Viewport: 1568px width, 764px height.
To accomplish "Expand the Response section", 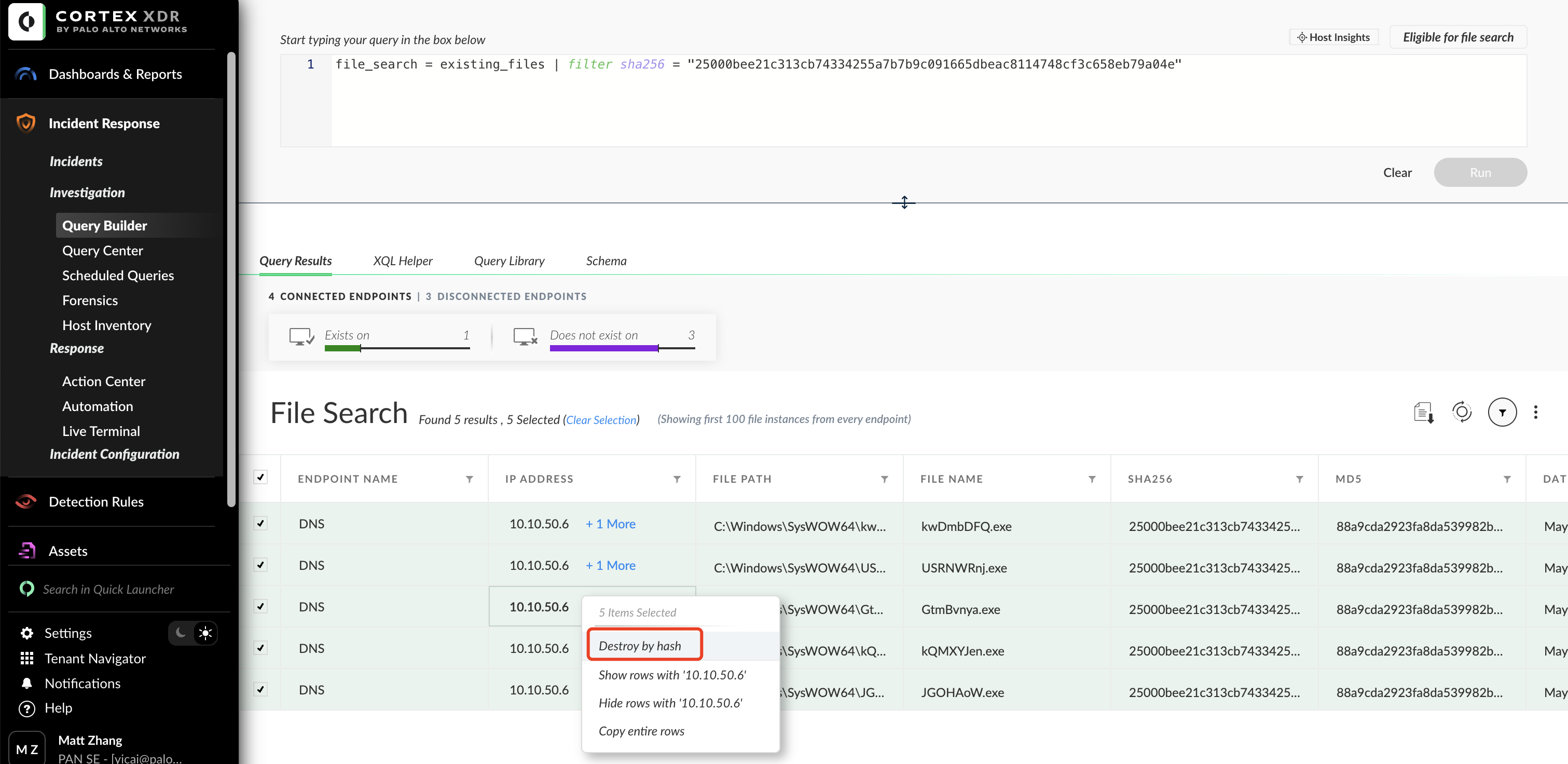I will [x=77, y=349].
